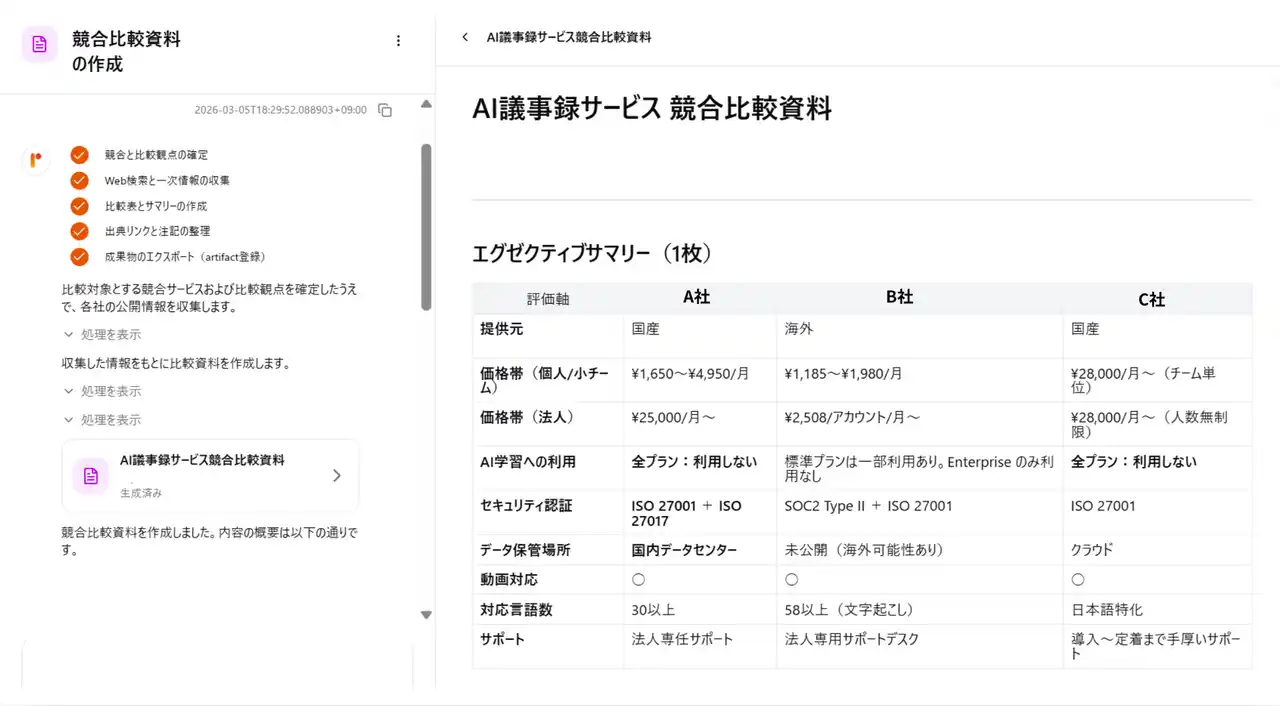Click the document icon in the artifact card

pos(90,476)
